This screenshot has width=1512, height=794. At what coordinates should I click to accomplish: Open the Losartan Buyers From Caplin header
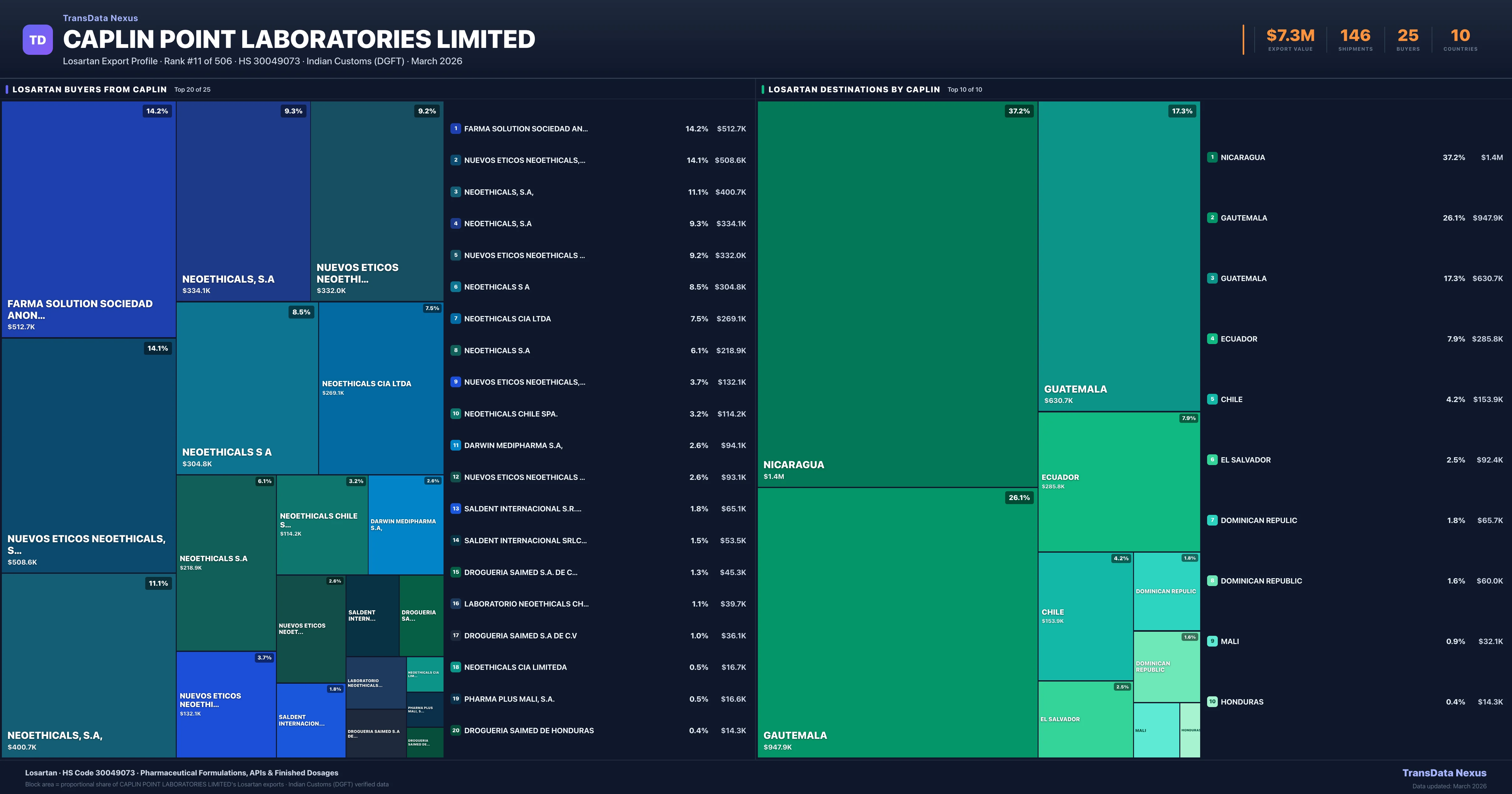pos(89,89)
